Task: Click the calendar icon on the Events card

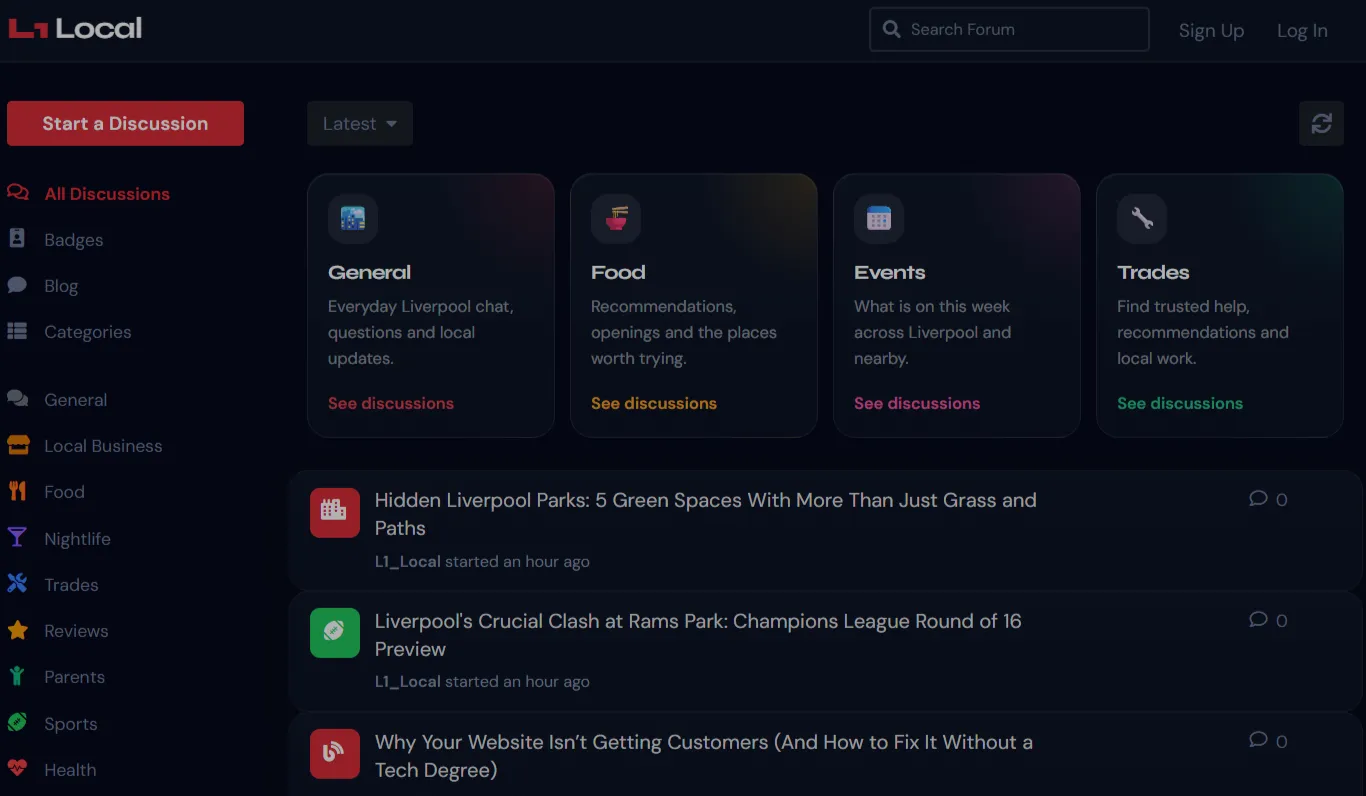Action: point(879,218)
